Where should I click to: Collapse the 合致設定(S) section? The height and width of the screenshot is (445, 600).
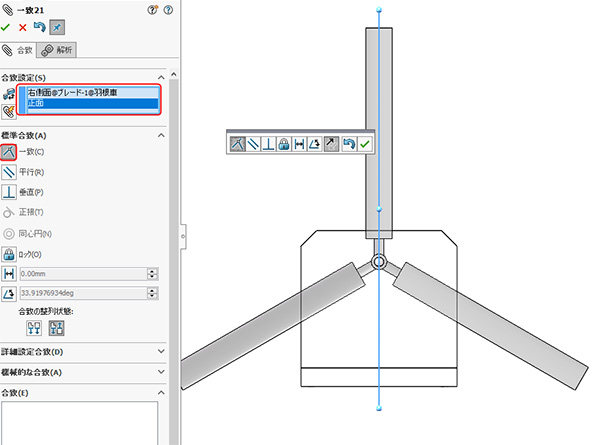click(161, 77)
